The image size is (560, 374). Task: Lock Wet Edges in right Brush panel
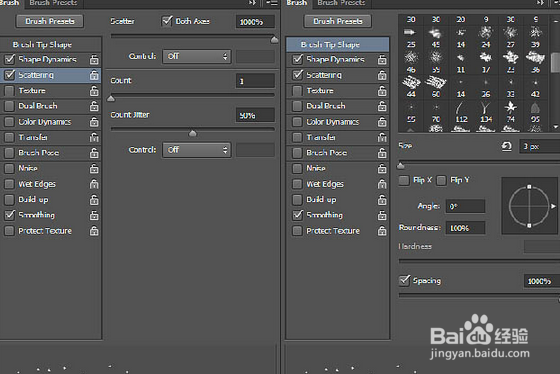382,184
